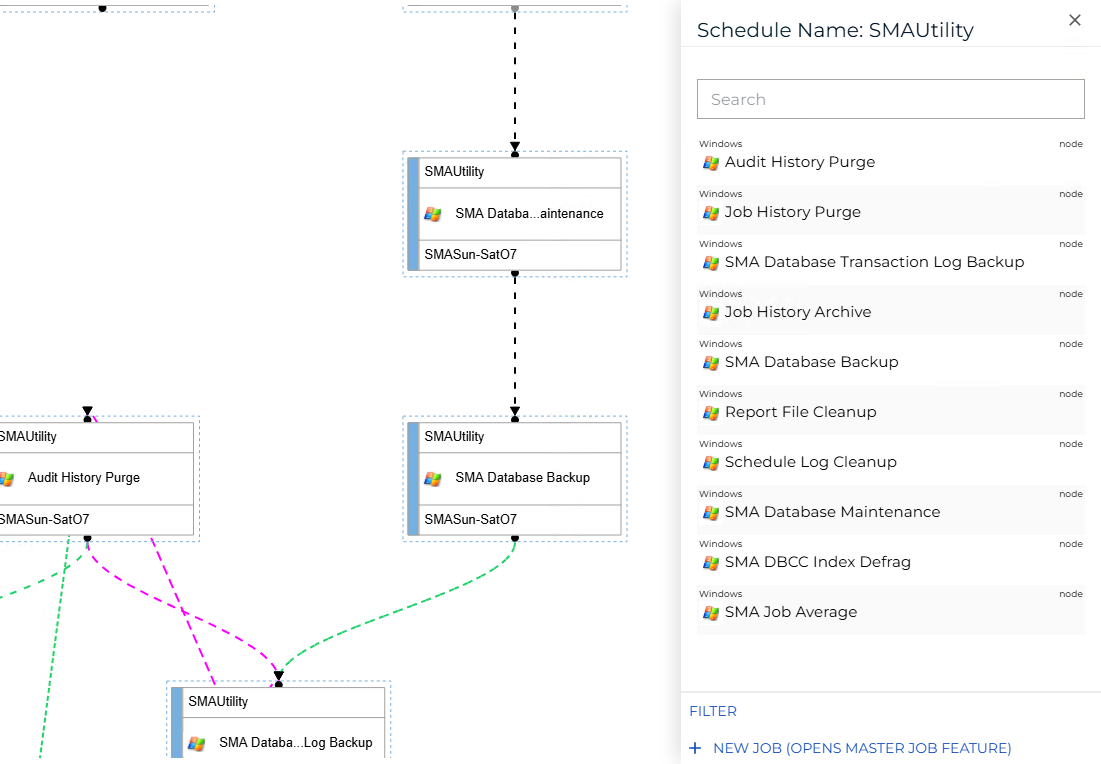Image resolution: width=1101 pixels, height=764 pixels.
Task: Click Windows icon beside Schedule Log Cleanup
Action: coord(711,463)
